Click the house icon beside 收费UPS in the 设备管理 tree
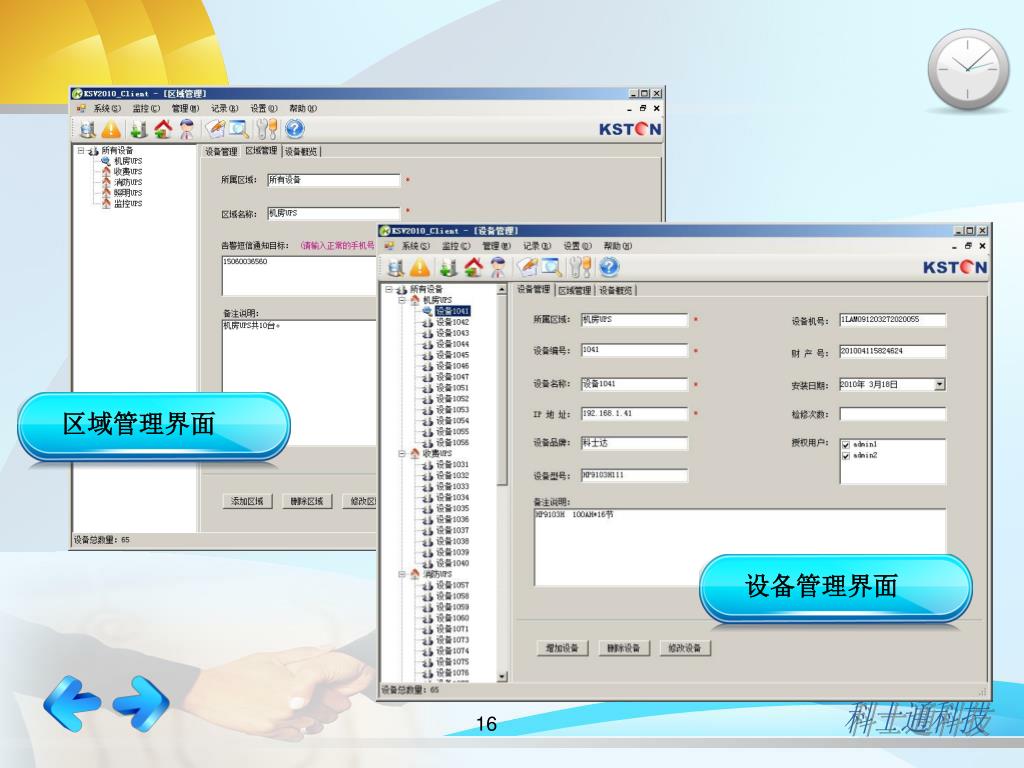 pos(415,453)
